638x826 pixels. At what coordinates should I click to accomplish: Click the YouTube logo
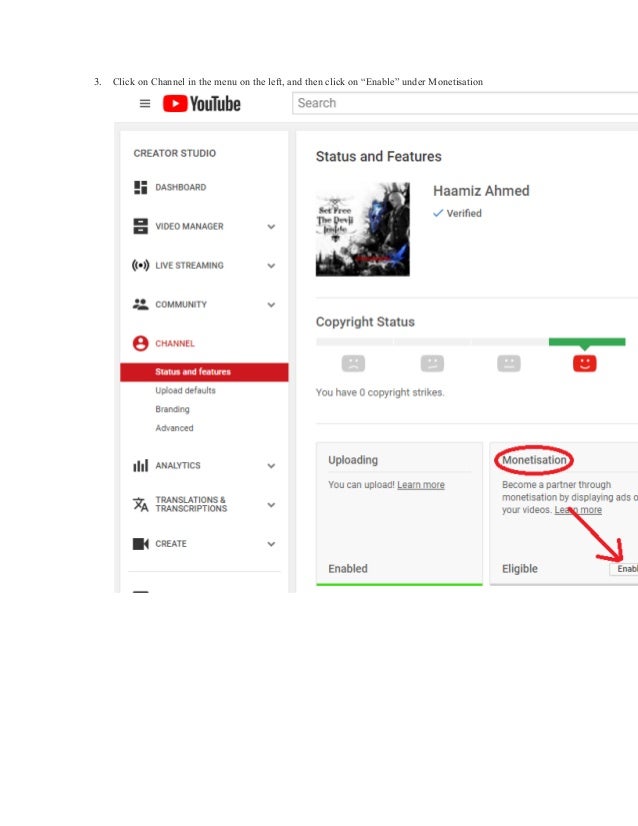click(x=202, y=103)
